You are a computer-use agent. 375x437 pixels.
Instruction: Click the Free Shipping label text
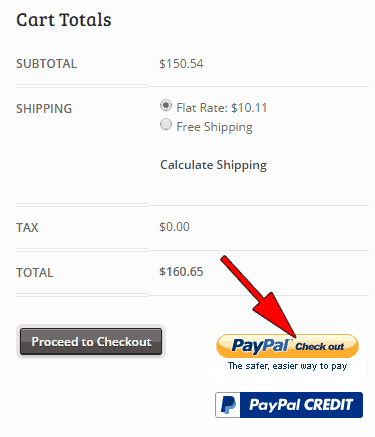(214, 127)
